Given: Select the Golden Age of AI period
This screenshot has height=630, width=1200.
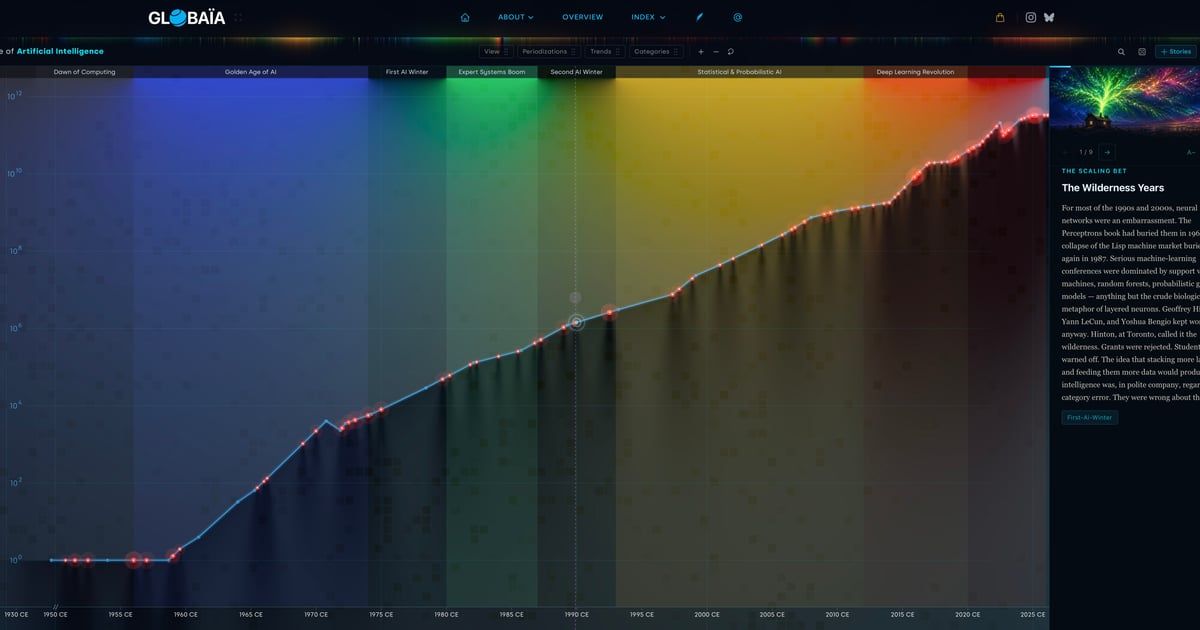Looking at the screenshot, I should click(x=251, y=72).
